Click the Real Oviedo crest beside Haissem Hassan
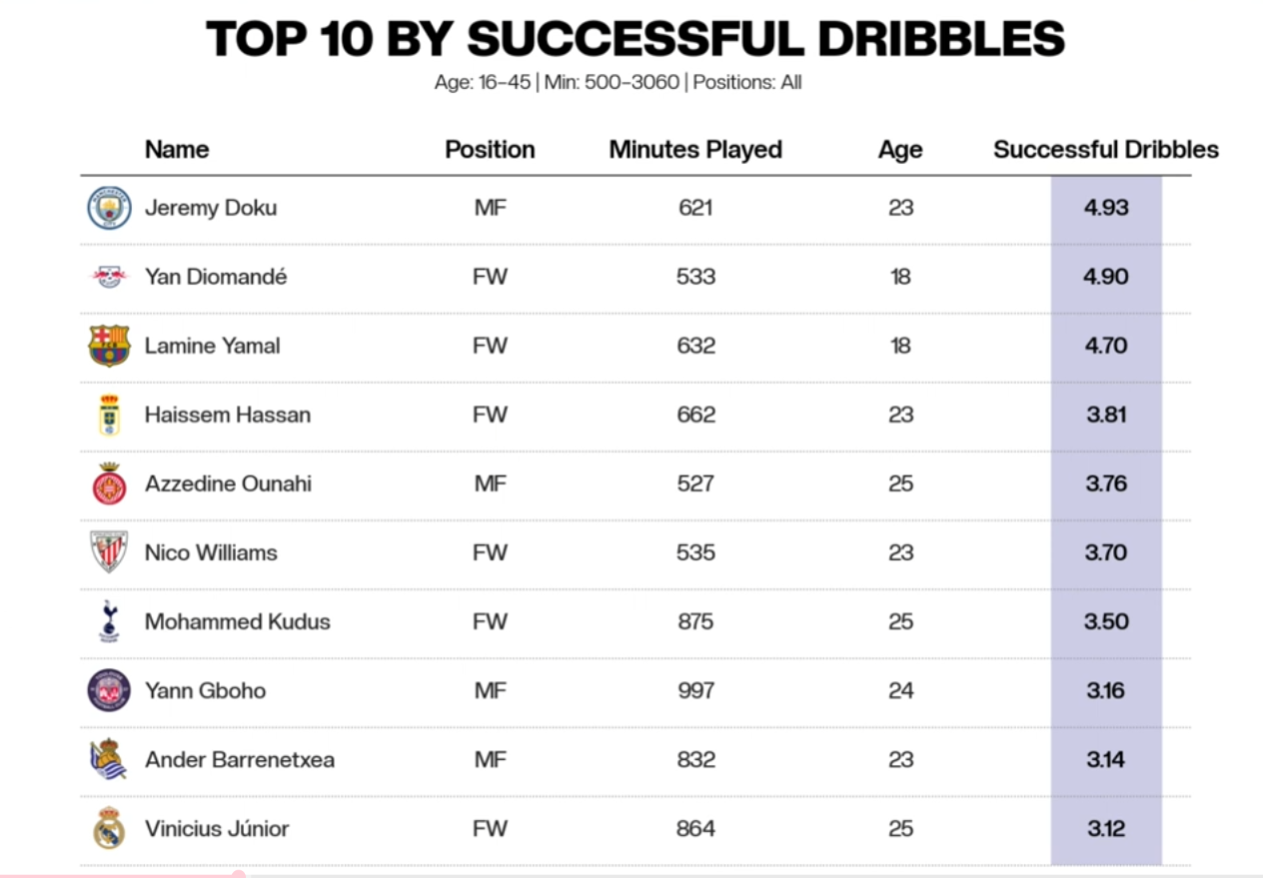1263x878 pixels. pyautogui.click(x=109, y=415)
